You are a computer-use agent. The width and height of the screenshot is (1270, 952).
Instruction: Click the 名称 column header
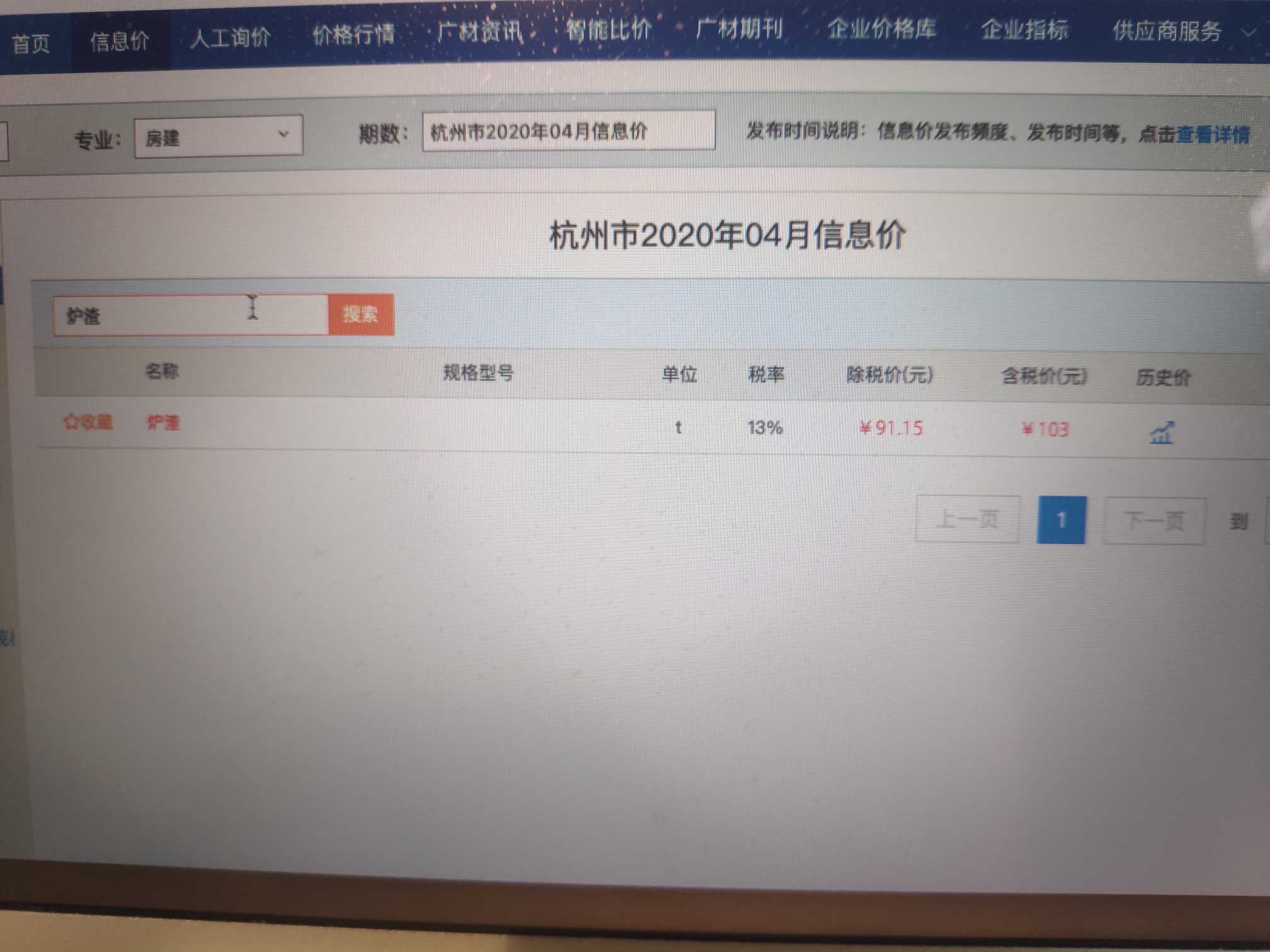(162, 371)
